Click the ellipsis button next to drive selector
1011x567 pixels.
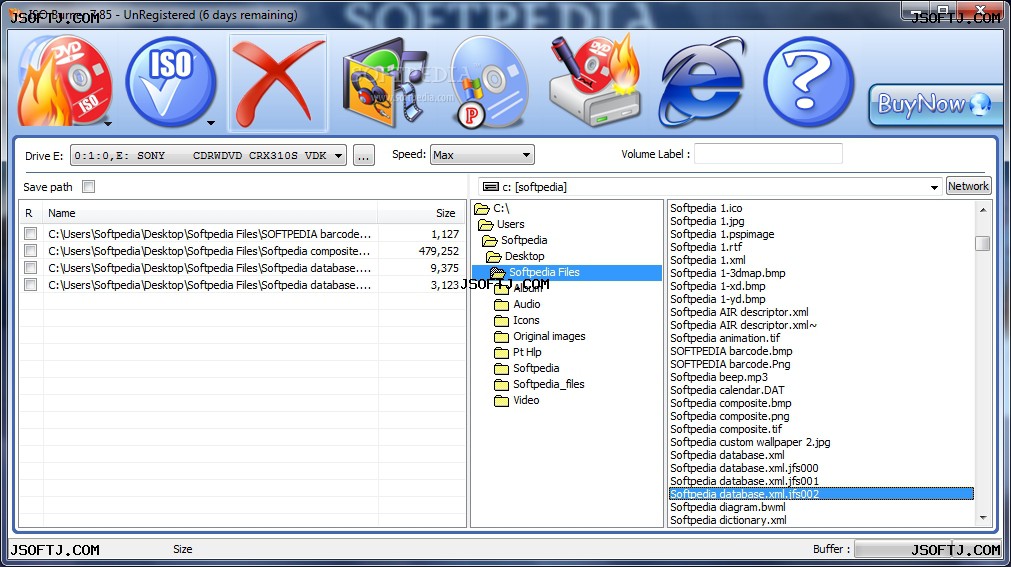pos(364,155)
